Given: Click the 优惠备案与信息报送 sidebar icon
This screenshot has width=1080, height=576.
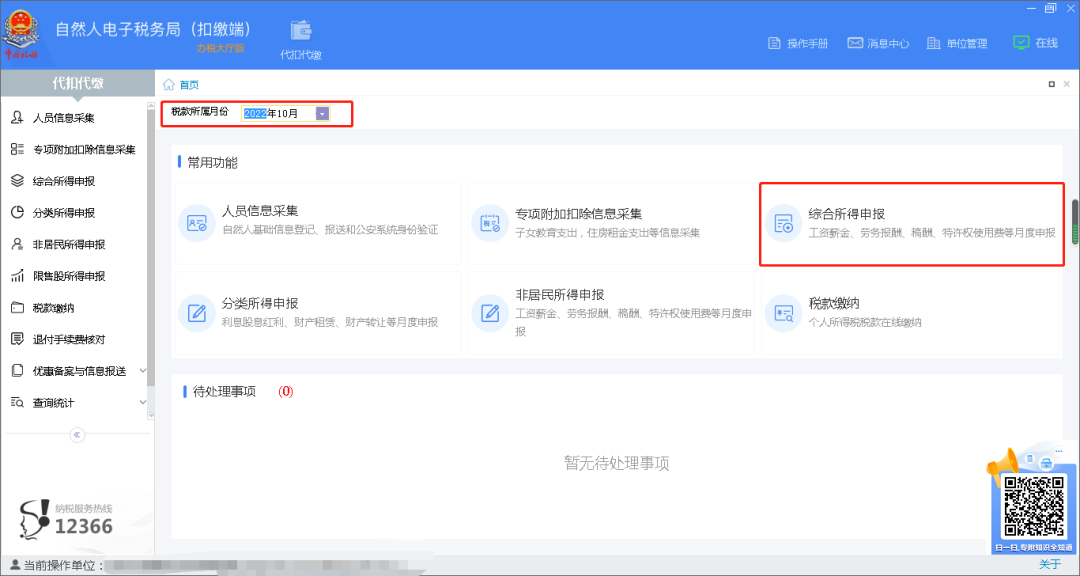Looking at the screenshot, I should (17, 371).
